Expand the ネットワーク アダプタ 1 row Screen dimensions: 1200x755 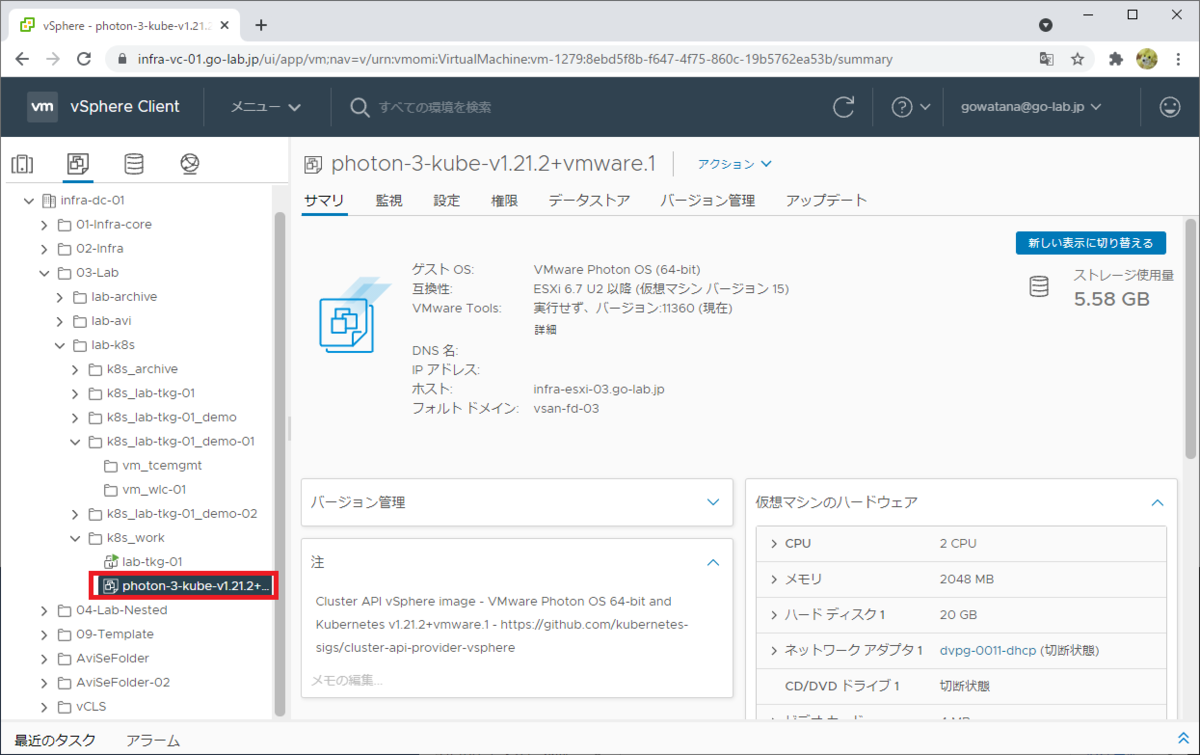click(774, 650)
